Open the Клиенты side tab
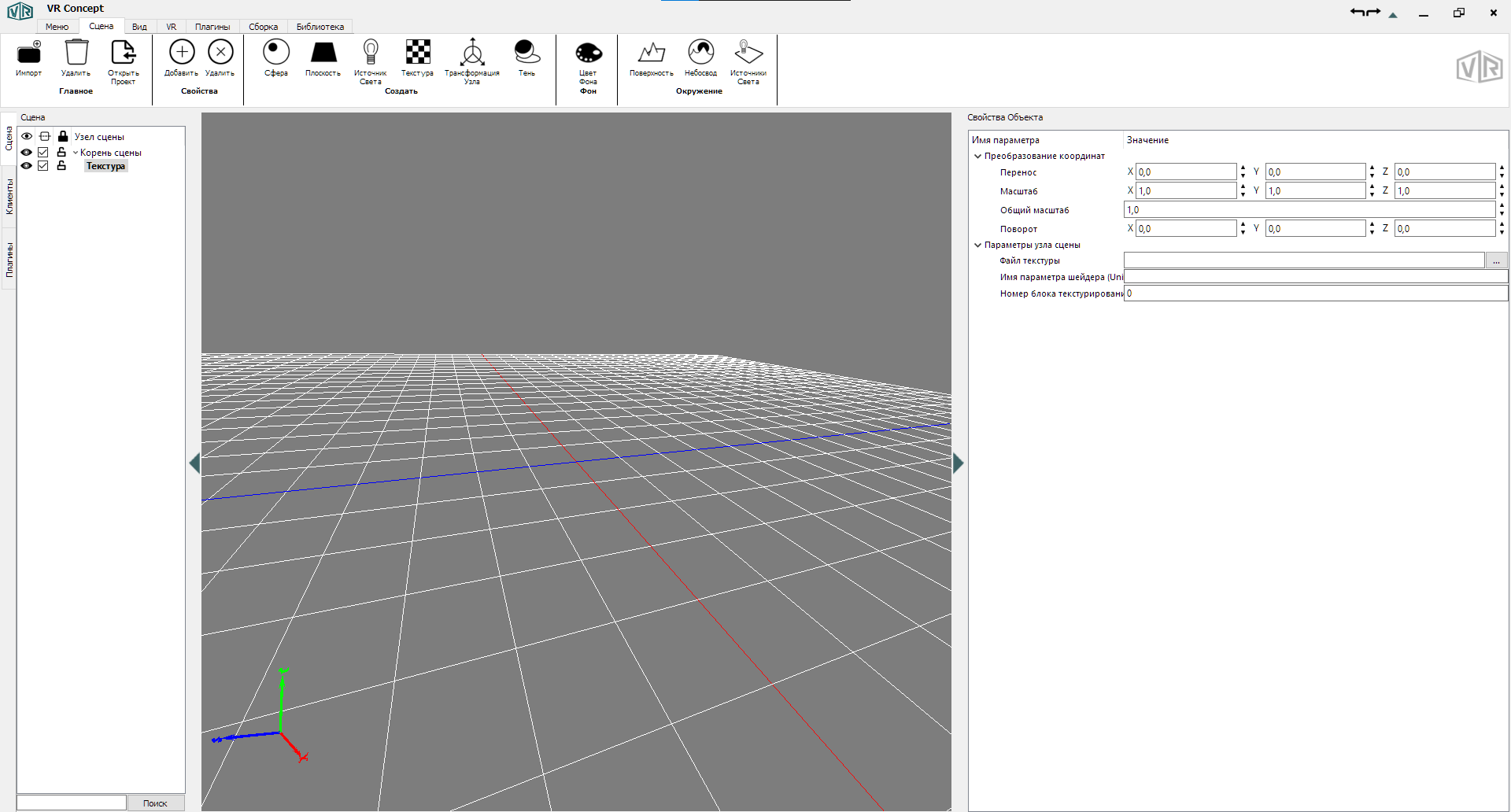Screen dimensions: 1511x812 [x=9, y=197]
